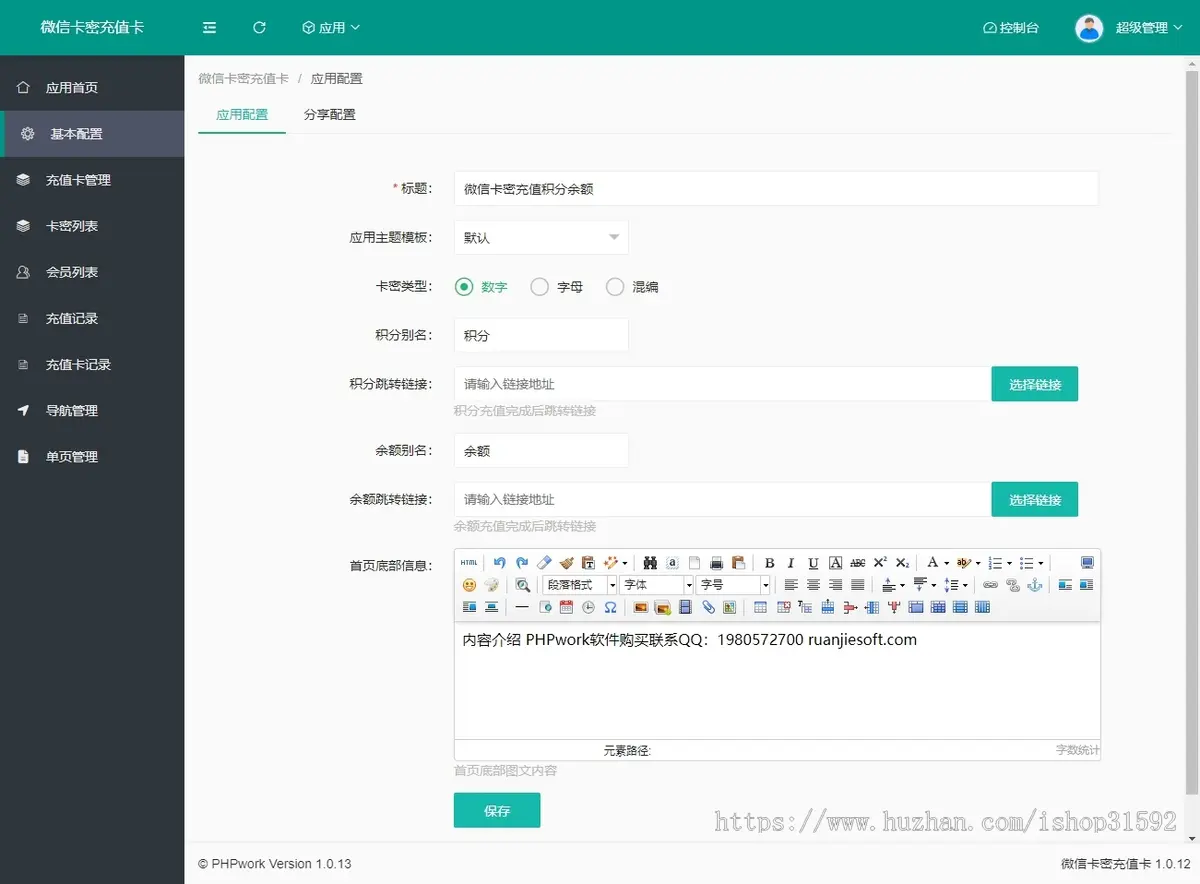Switch to 分享配置 tab

[x=329, y=114]
